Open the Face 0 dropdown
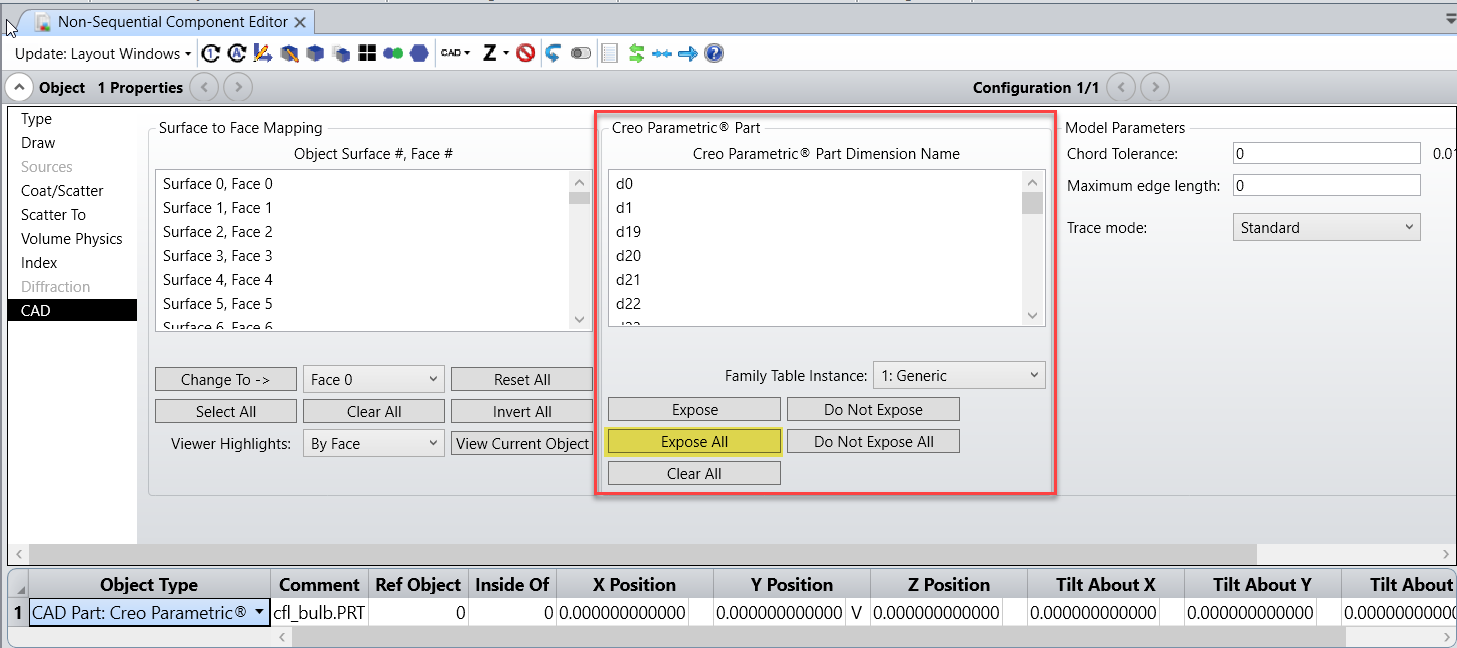The image size is (1457, 648). click(374, 380)
